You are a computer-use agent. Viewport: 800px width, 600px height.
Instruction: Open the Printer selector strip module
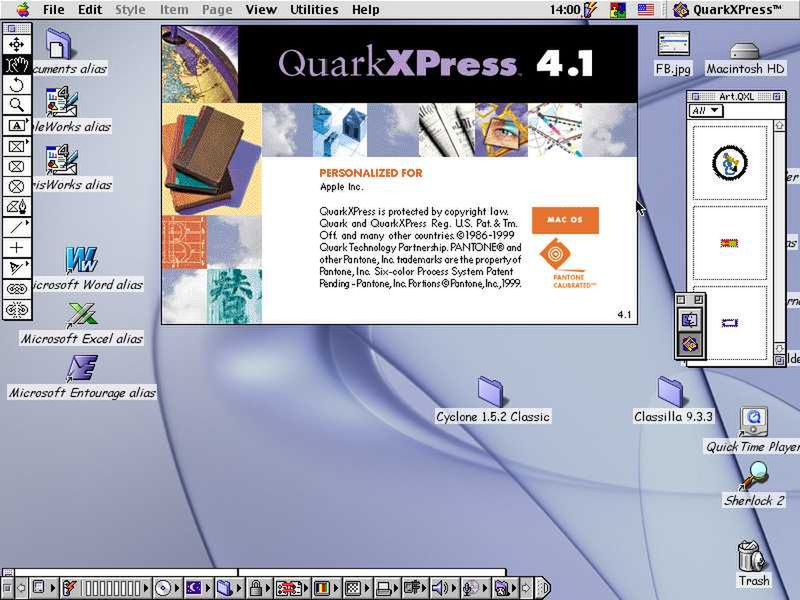tap(386, 588)
